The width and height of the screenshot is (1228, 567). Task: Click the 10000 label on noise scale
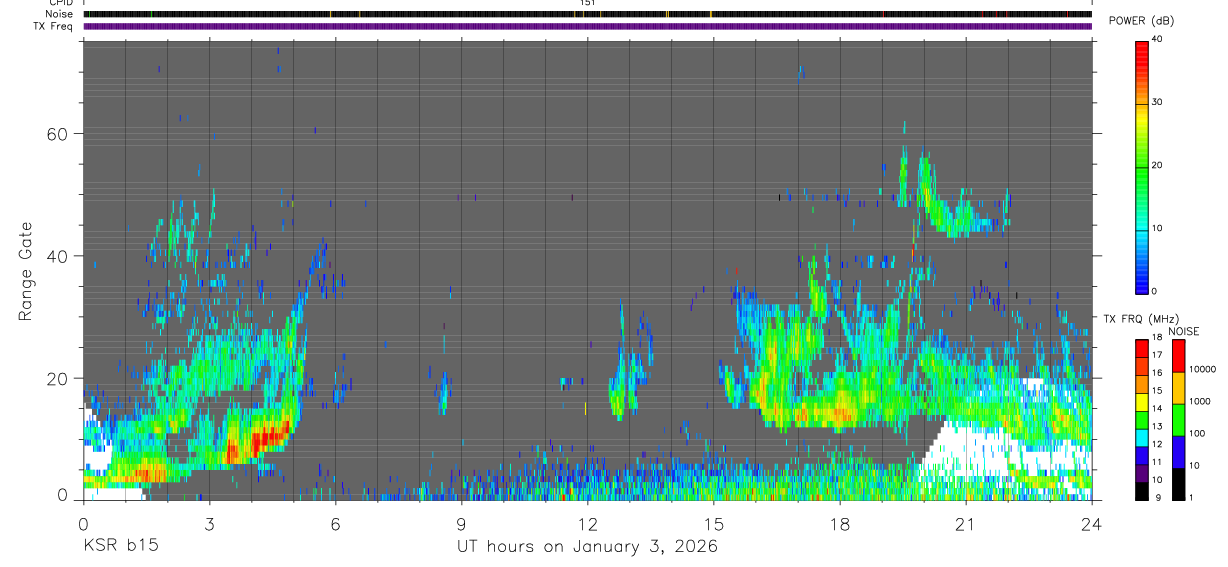point(1203,369)
